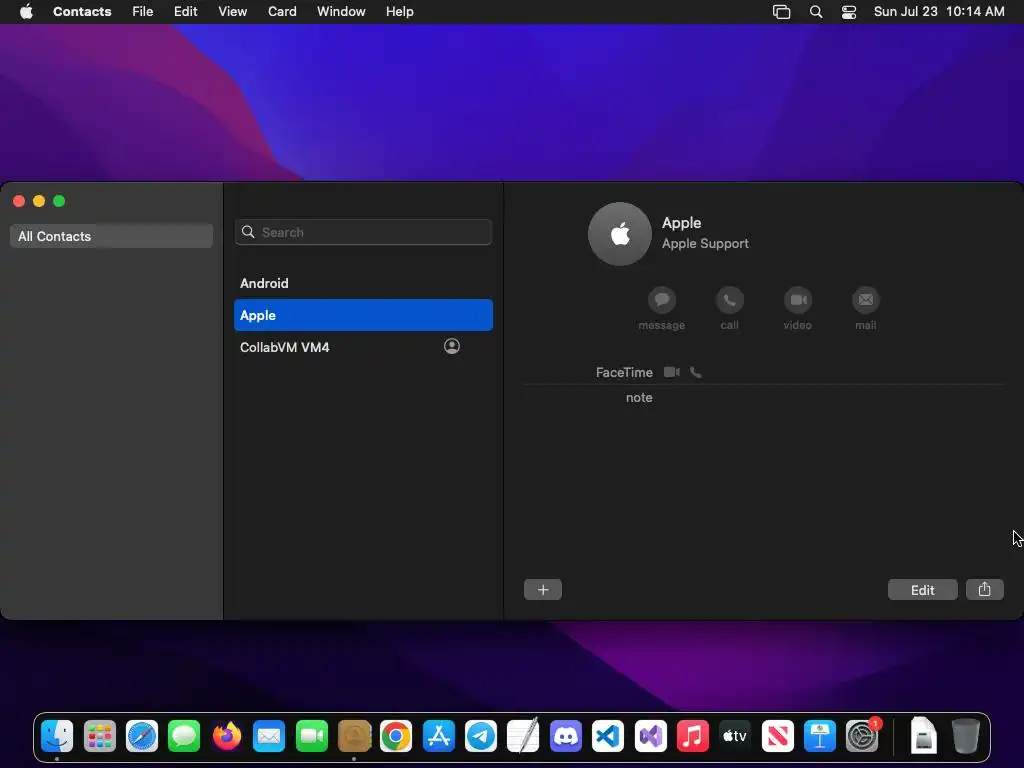Click the video action icon

tap(797, 300)
